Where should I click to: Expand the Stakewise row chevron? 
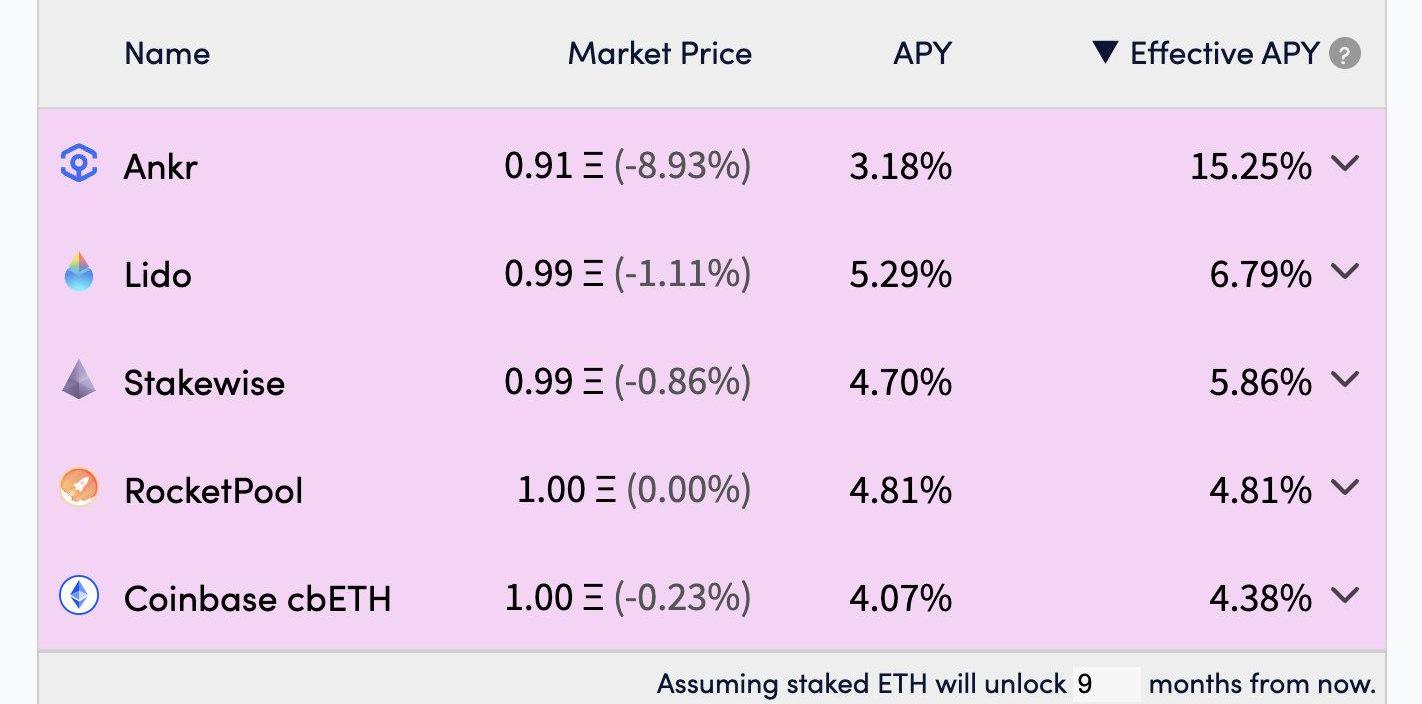[1346, 379]
